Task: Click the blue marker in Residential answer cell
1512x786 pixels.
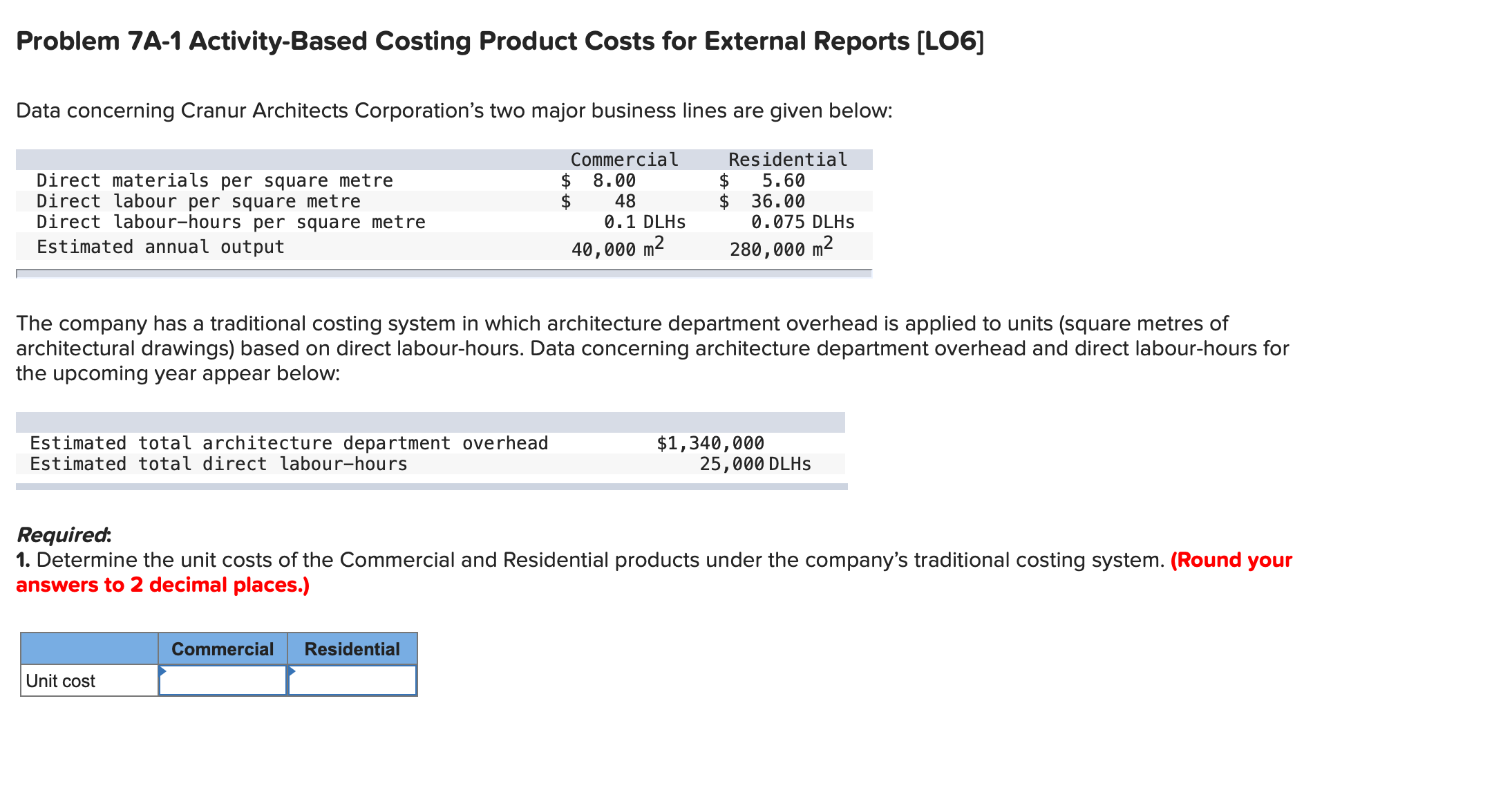Action: coord(293,672)
